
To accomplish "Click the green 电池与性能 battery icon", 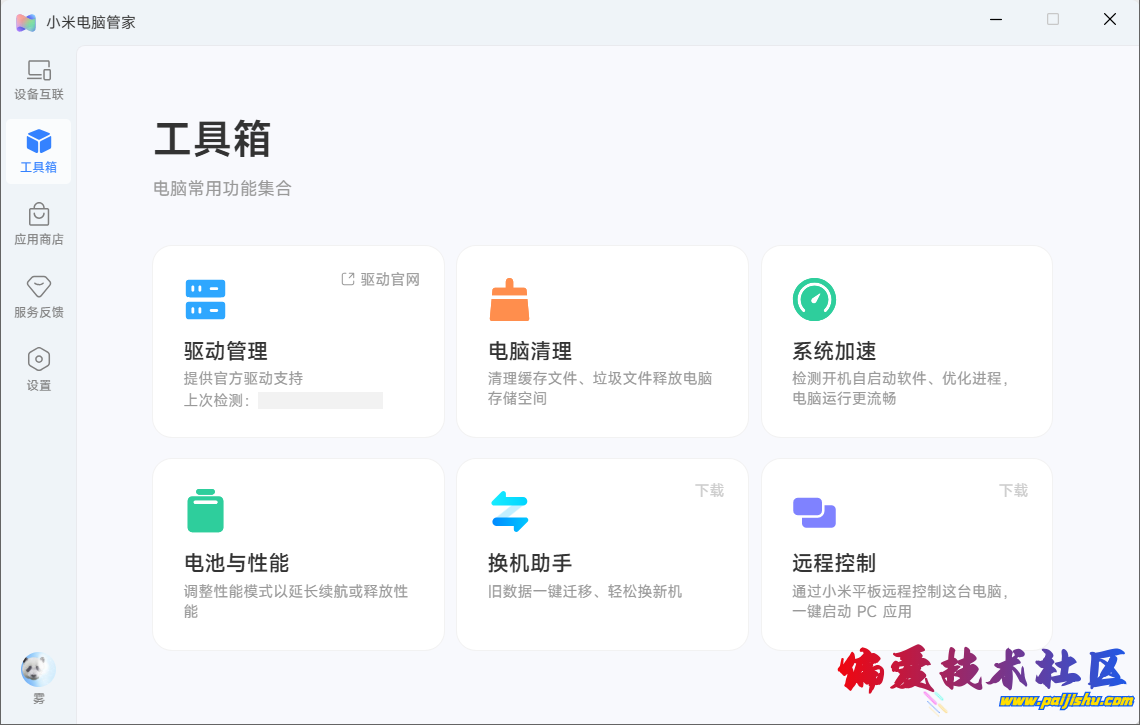I will pos(205,511).
